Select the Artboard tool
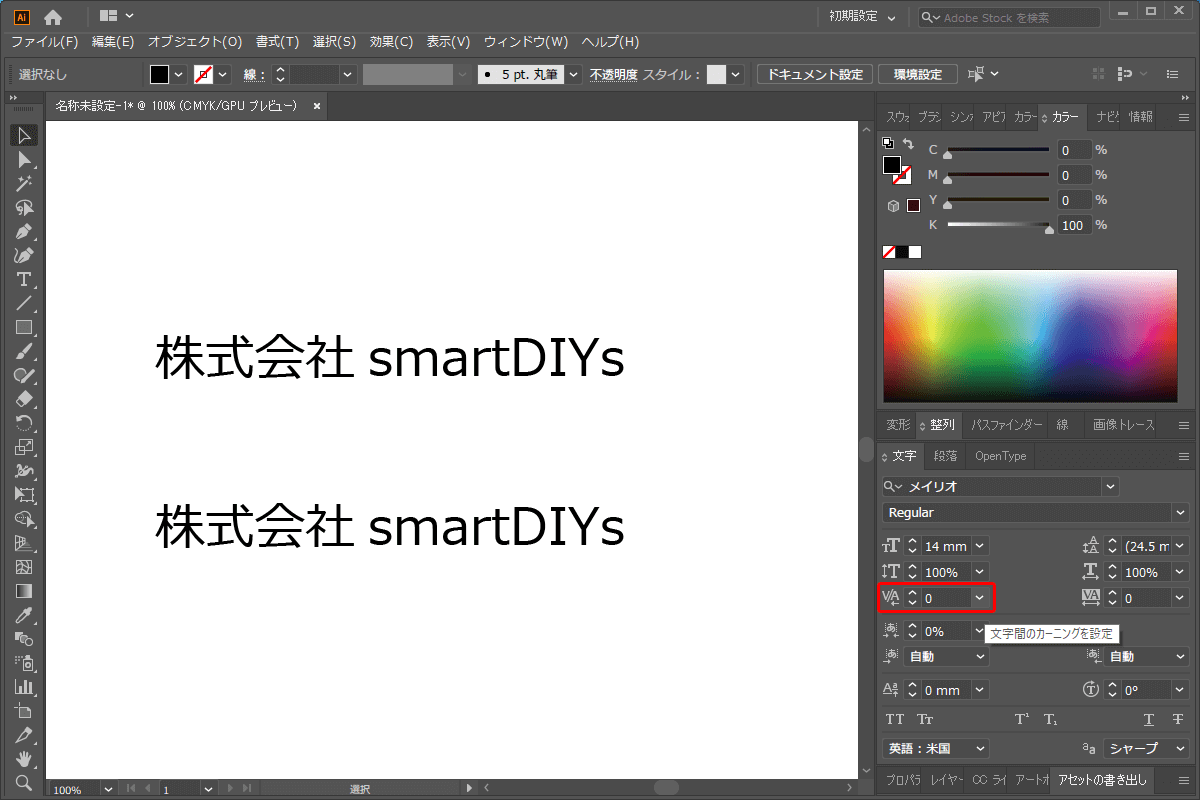The width and height of the screenshot is (1200, 800). 25,711
